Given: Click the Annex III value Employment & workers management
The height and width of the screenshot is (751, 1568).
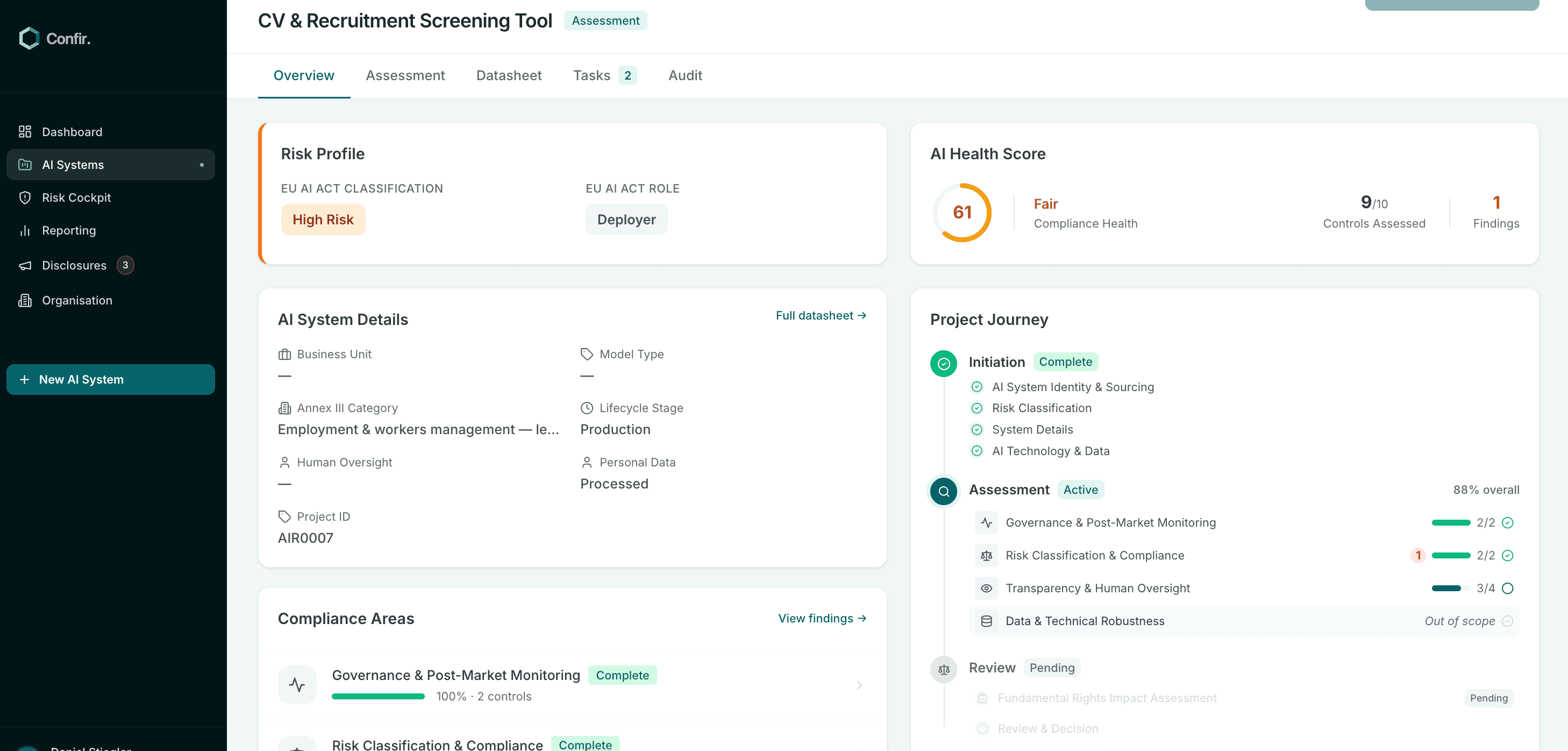Looking at the screenshot, I should [x=418, y=429].
